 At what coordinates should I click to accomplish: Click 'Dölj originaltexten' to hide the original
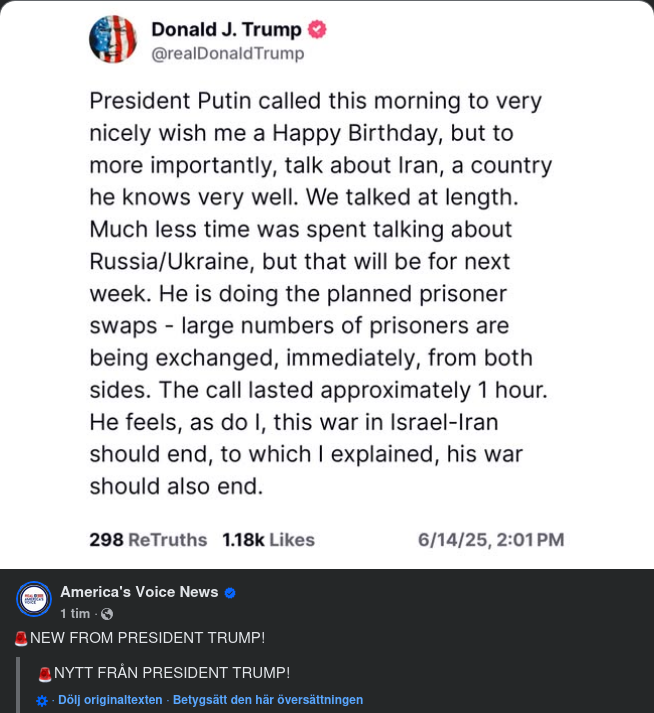pyautogui.click(x=110, y=700)
